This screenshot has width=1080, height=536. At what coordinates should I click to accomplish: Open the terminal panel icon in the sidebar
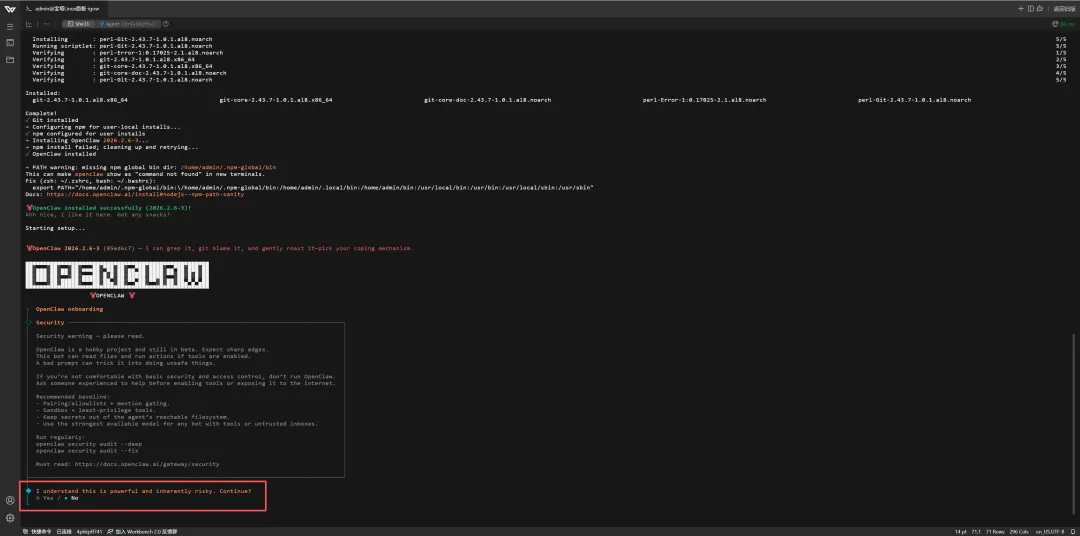coord(10,43)
